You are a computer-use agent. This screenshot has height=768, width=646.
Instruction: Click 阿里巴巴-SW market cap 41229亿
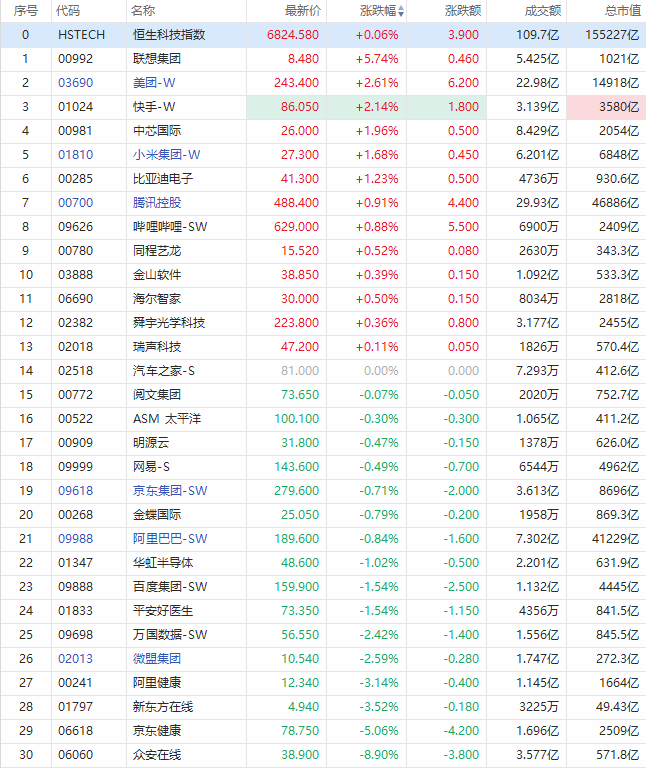616,539
